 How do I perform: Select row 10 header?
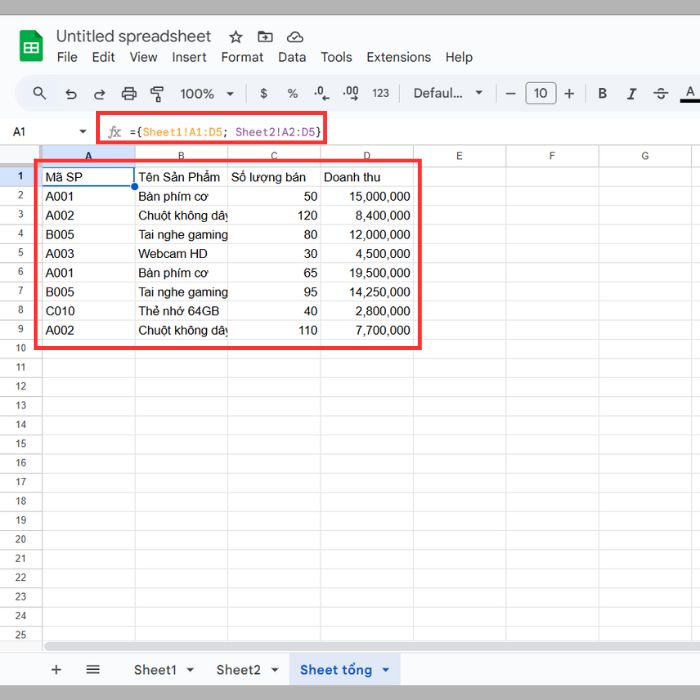21,348
